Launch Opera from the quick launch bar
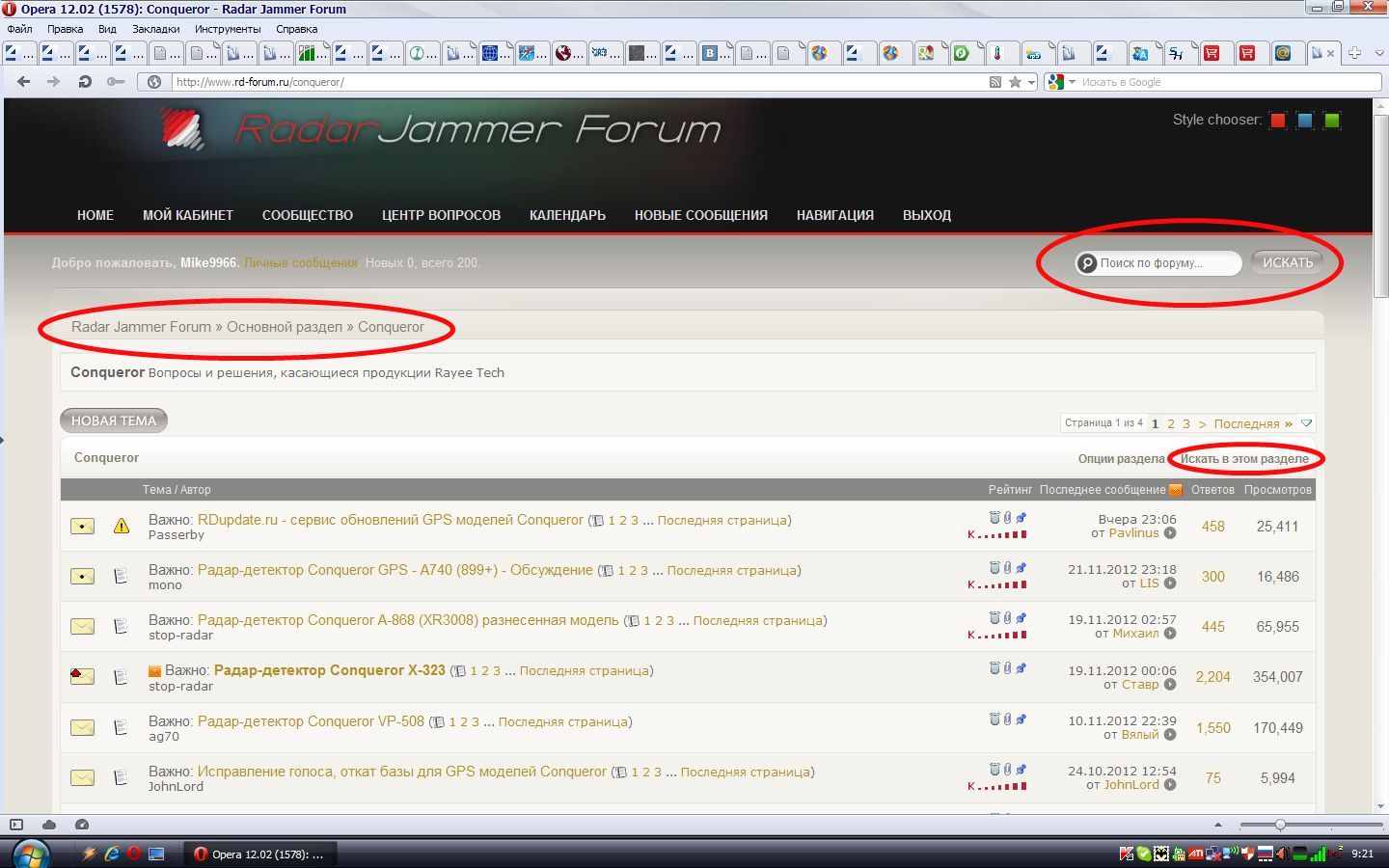 [x=134, y=854]
